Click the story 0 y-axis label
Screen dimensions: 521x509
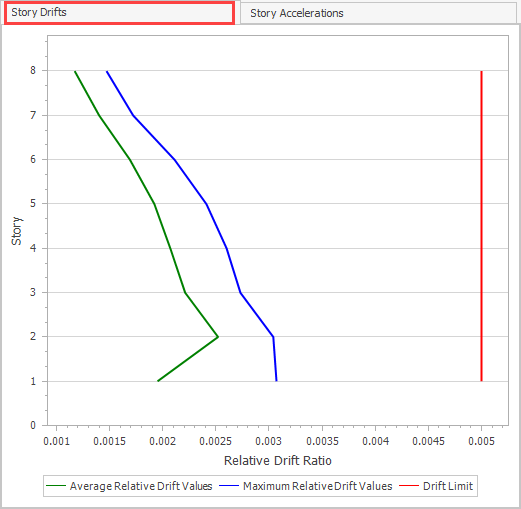pos(33,425)
